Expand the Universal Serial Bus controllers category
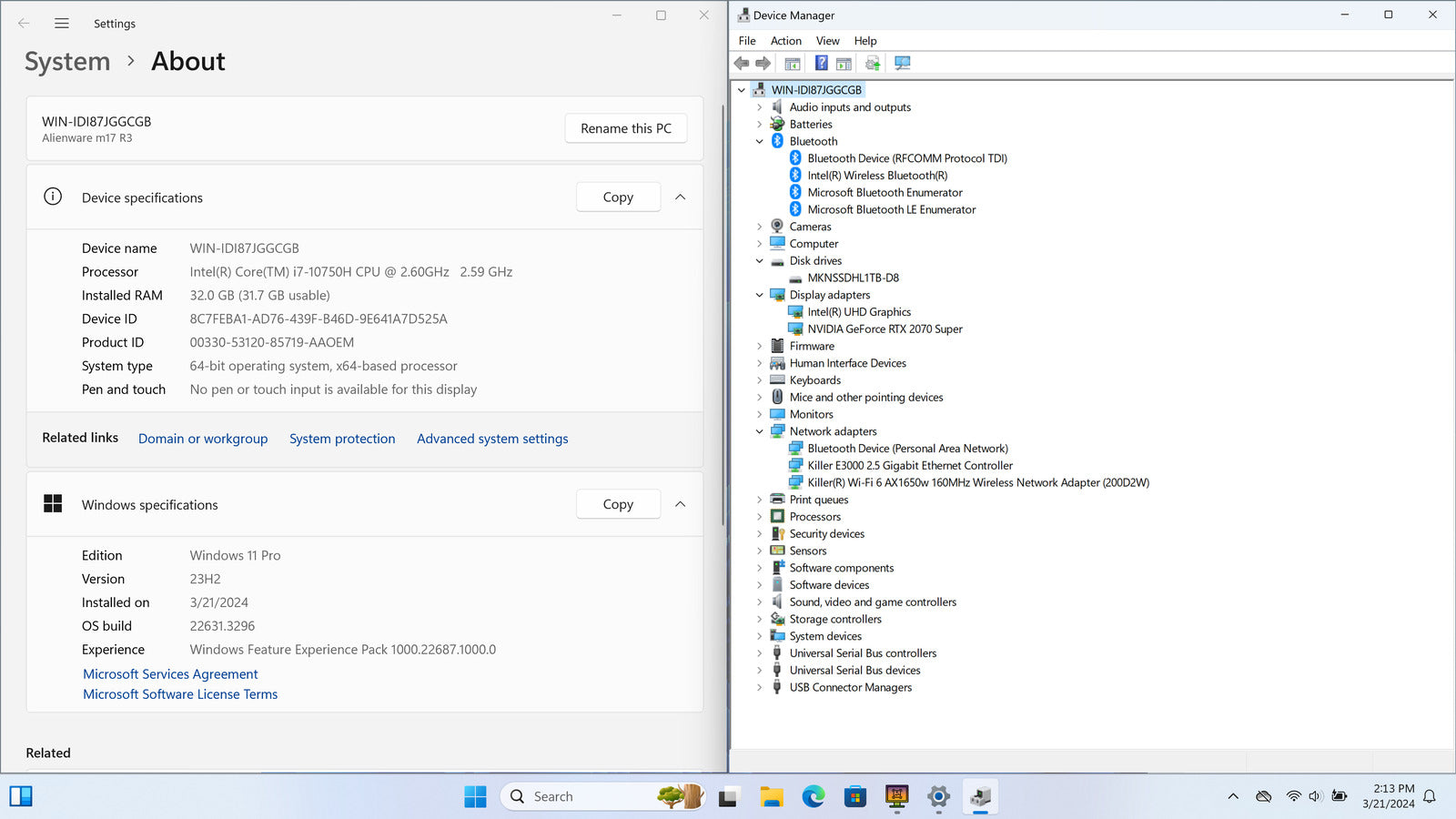The height and width of the screenshot is (819, 1456). (x=760, y=653)
